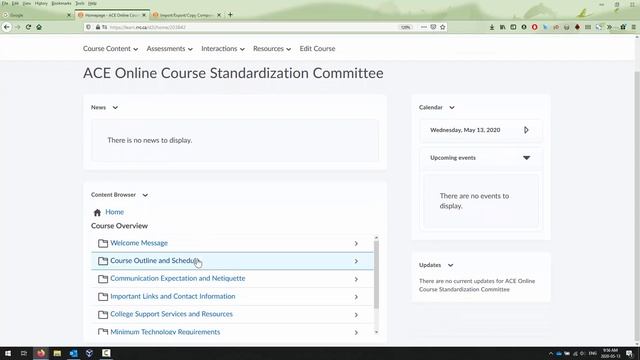
Task: Switch to Firefox in the taskbar
Action: [41, 353]
